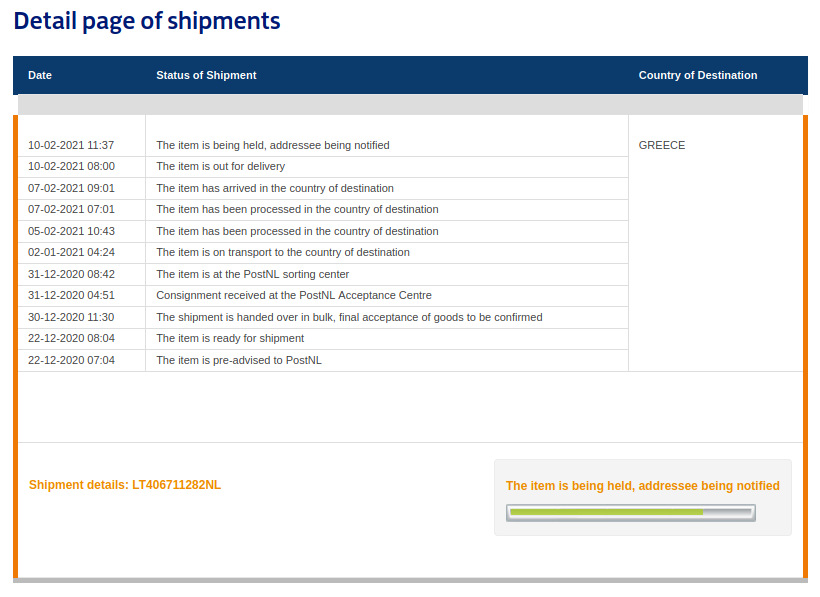Click 'Consignment received at PostNL Acceptance Centre'
Viewport: 820px width, 597px height.
click(x=294, y=295)
